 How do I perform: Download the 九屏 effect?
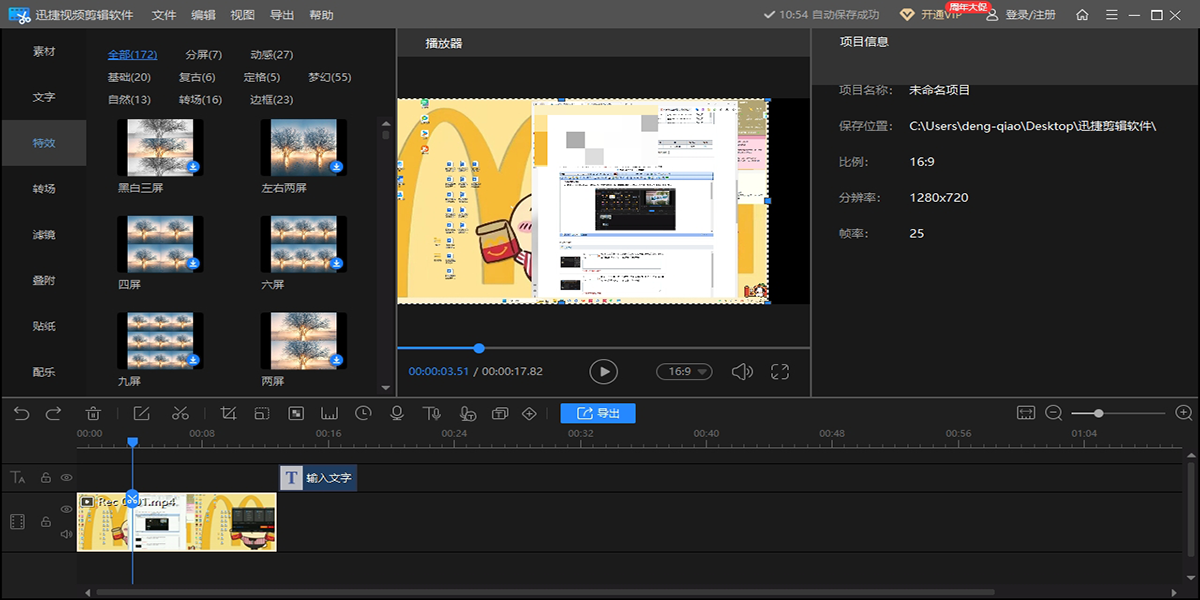(193, 360)
